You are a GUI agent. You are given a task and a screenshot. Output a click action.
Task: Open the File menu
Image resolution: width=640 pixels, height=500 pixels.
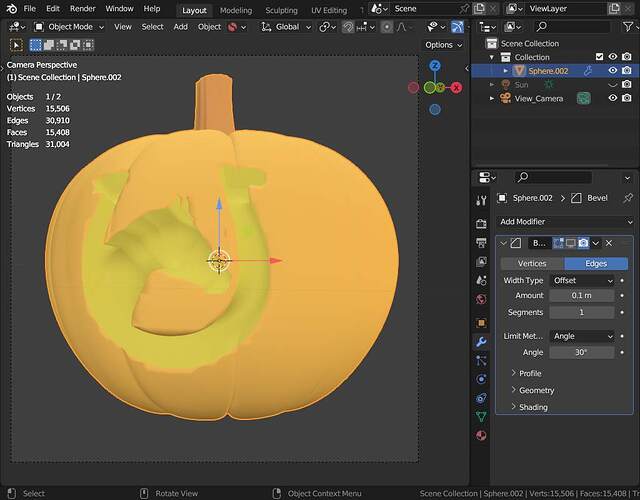pos(29,9)
